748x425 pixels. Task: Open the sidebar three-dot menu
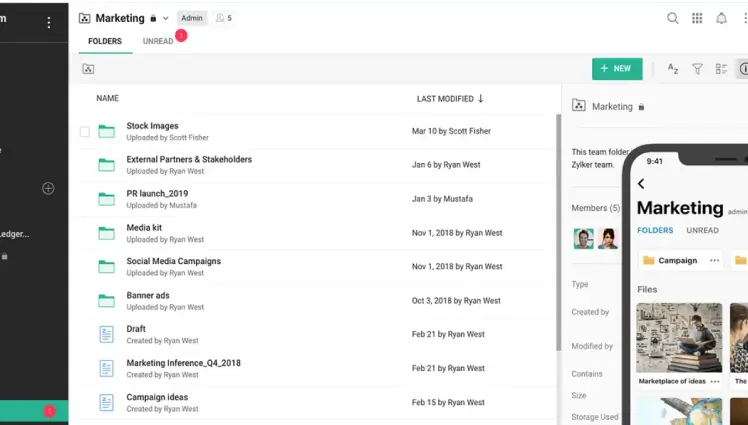48,22
